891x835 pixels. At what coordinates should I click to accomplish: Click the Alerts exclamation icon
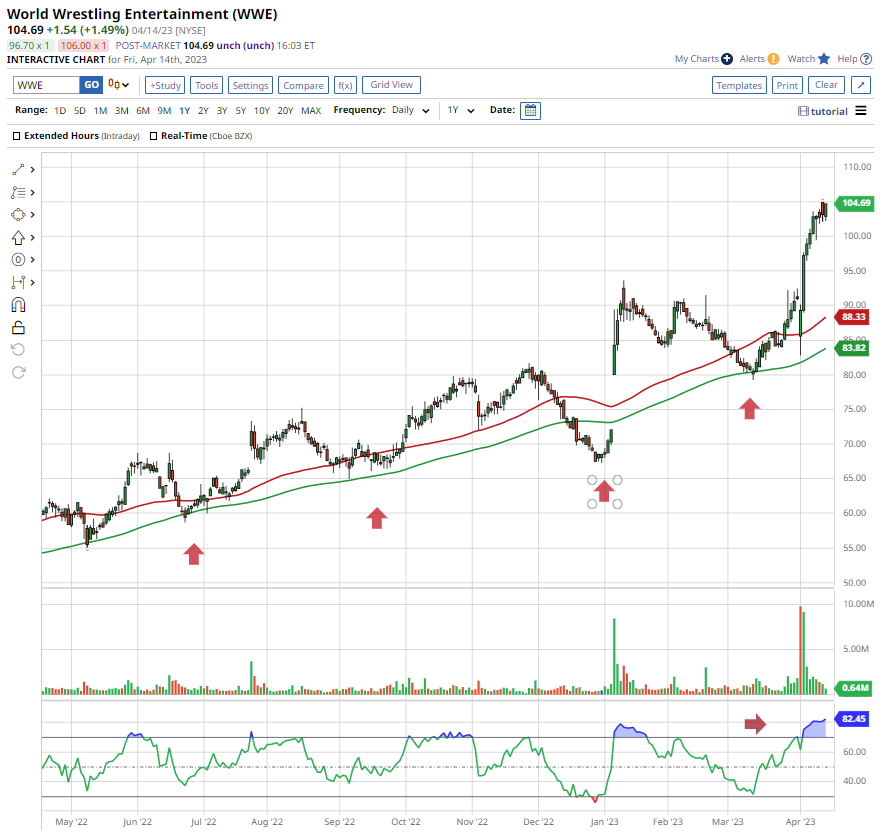click(773, 59)
